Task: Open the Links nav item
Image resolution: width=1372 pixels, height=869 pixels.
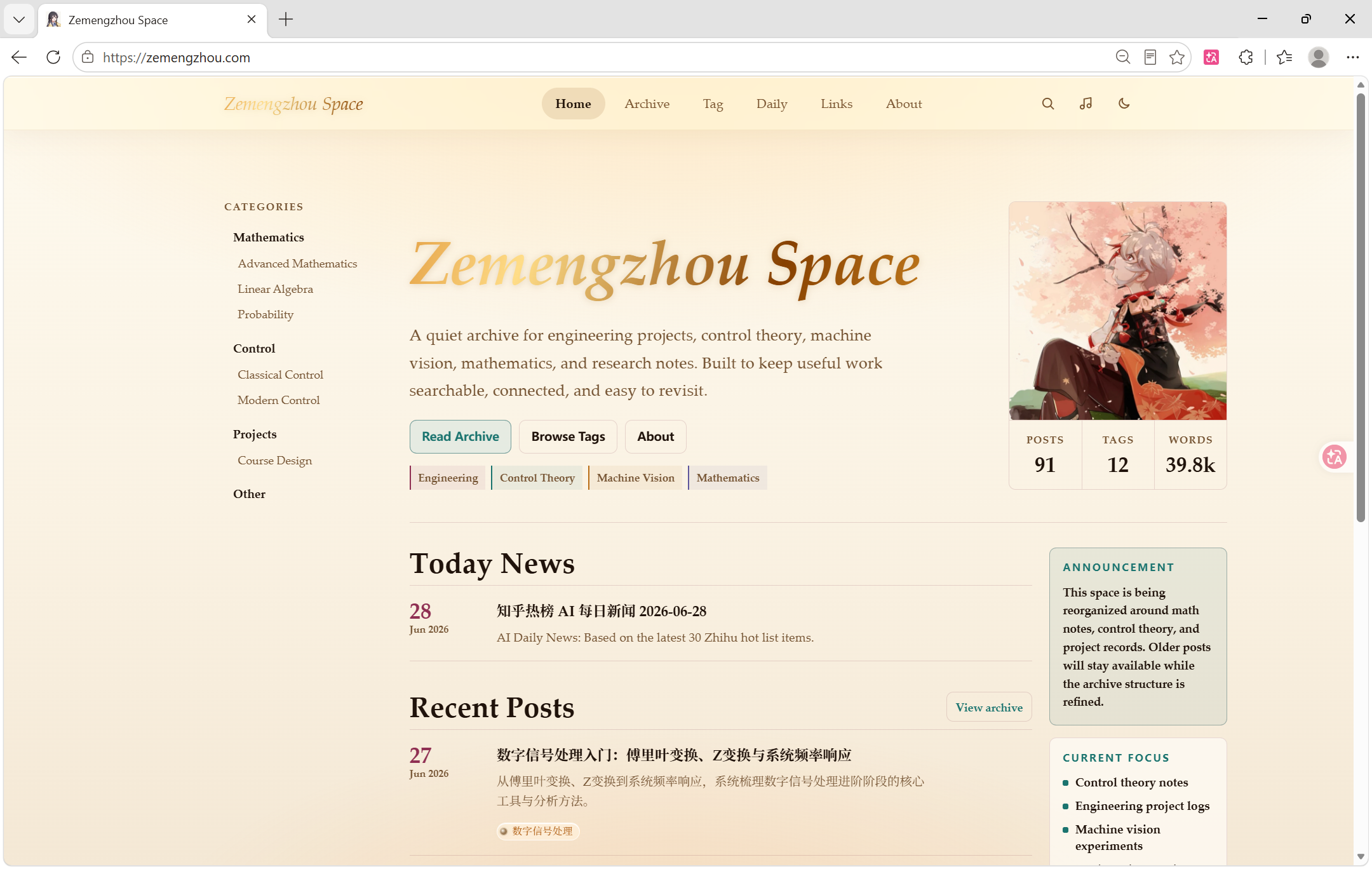Action: point(837,104)
